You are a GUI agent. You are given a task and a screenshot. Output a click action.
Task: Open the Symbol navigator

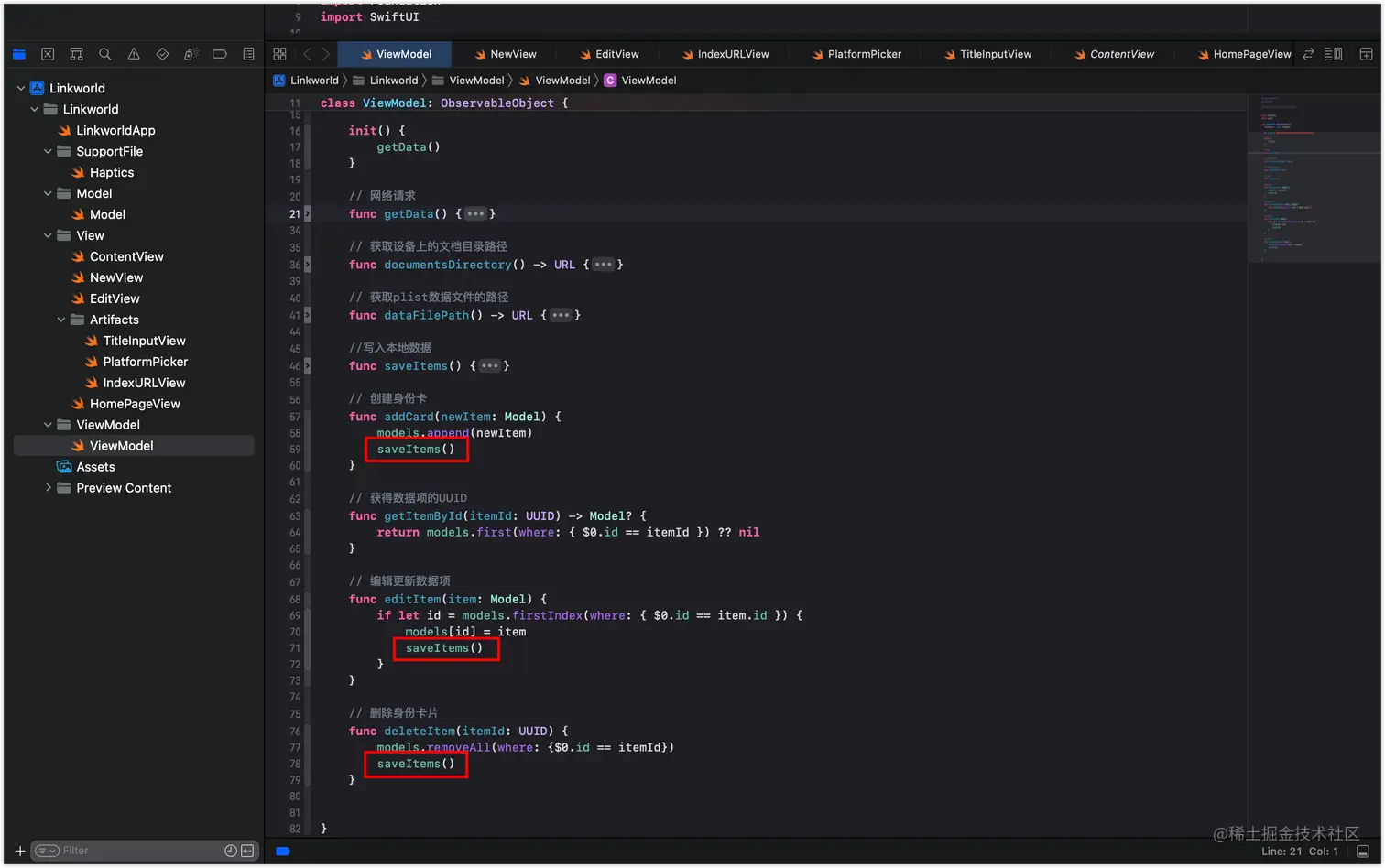point(77,54)
